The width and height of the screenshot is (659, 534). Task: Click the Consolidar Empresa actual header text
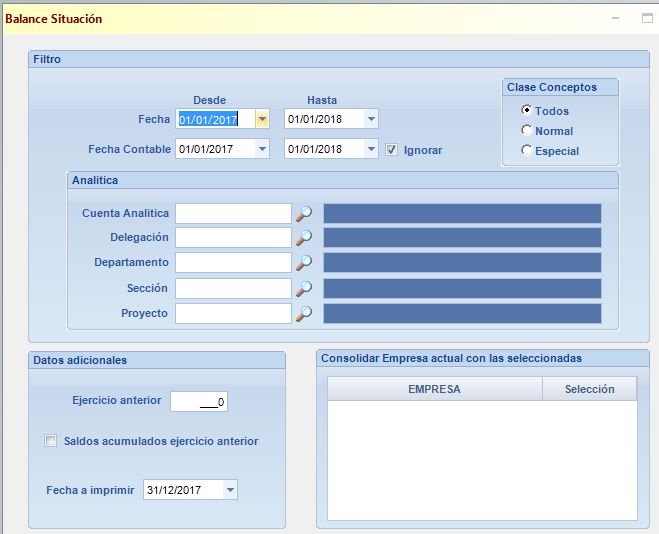(x=451, y=358)
